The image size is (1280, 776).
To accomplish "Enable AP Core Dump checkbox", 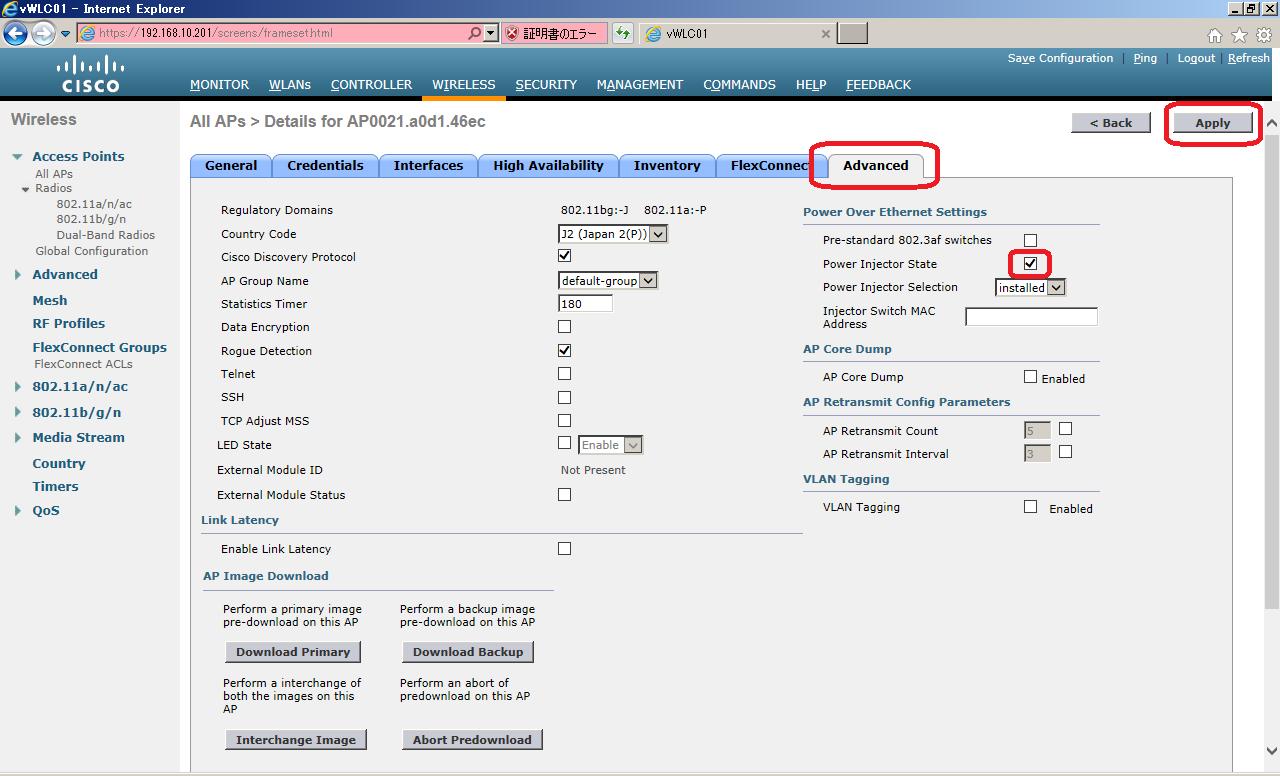I will (1030, 377).
